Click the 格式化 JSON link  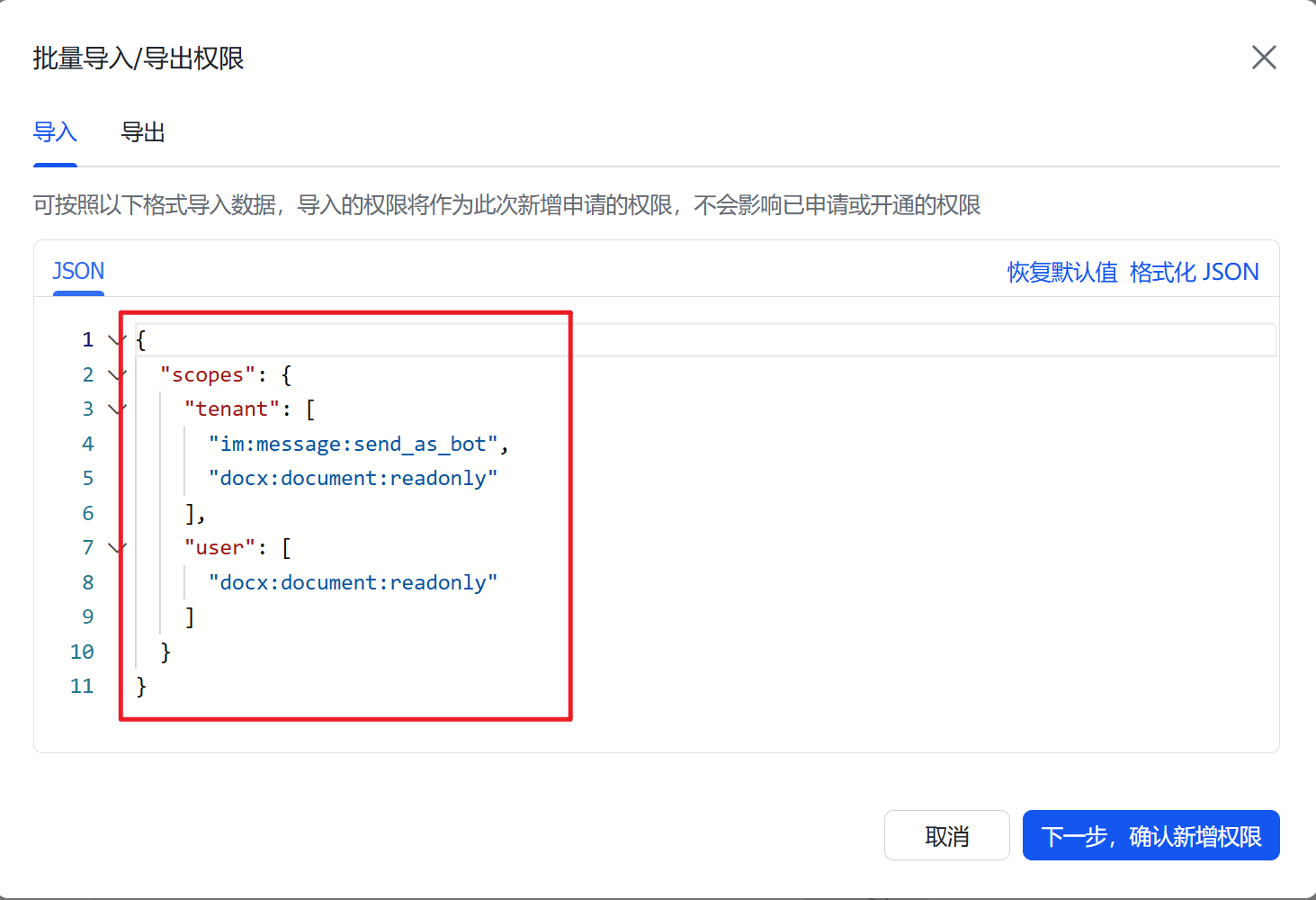click(x=1194, y=272)
